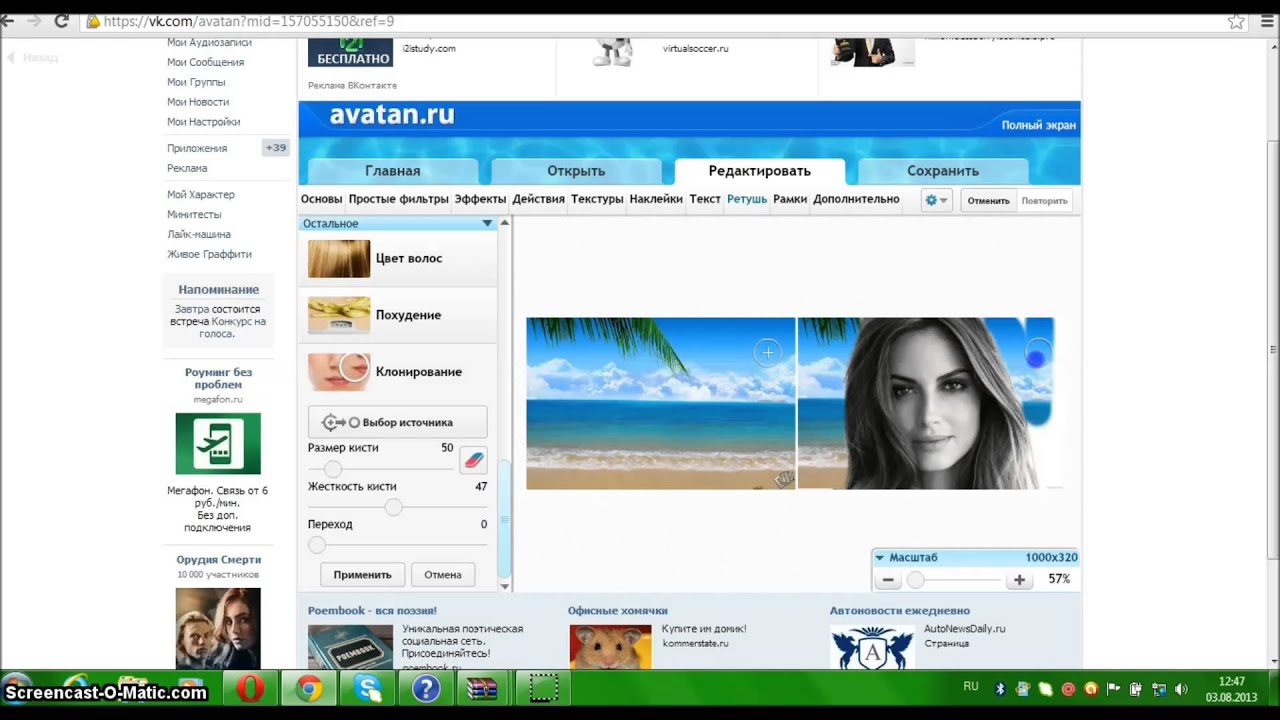1280x720 pixels.
Task: Open the Ретушь retouch menu
Action: (x=747, y=199)
